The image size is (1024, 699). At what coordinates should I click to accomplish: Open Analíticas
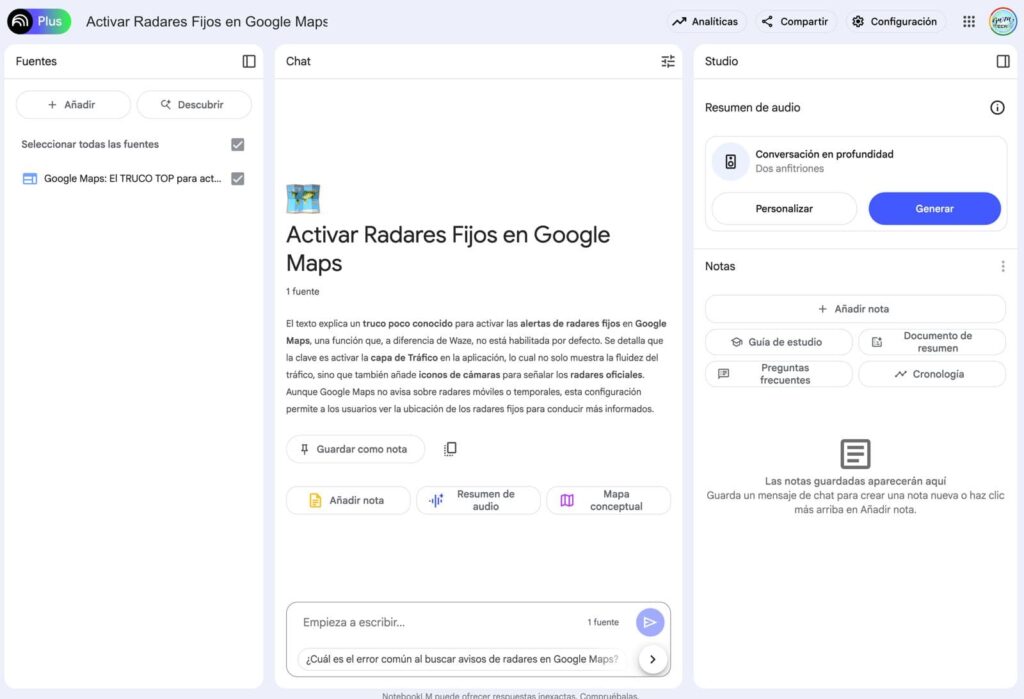(705, 22)
